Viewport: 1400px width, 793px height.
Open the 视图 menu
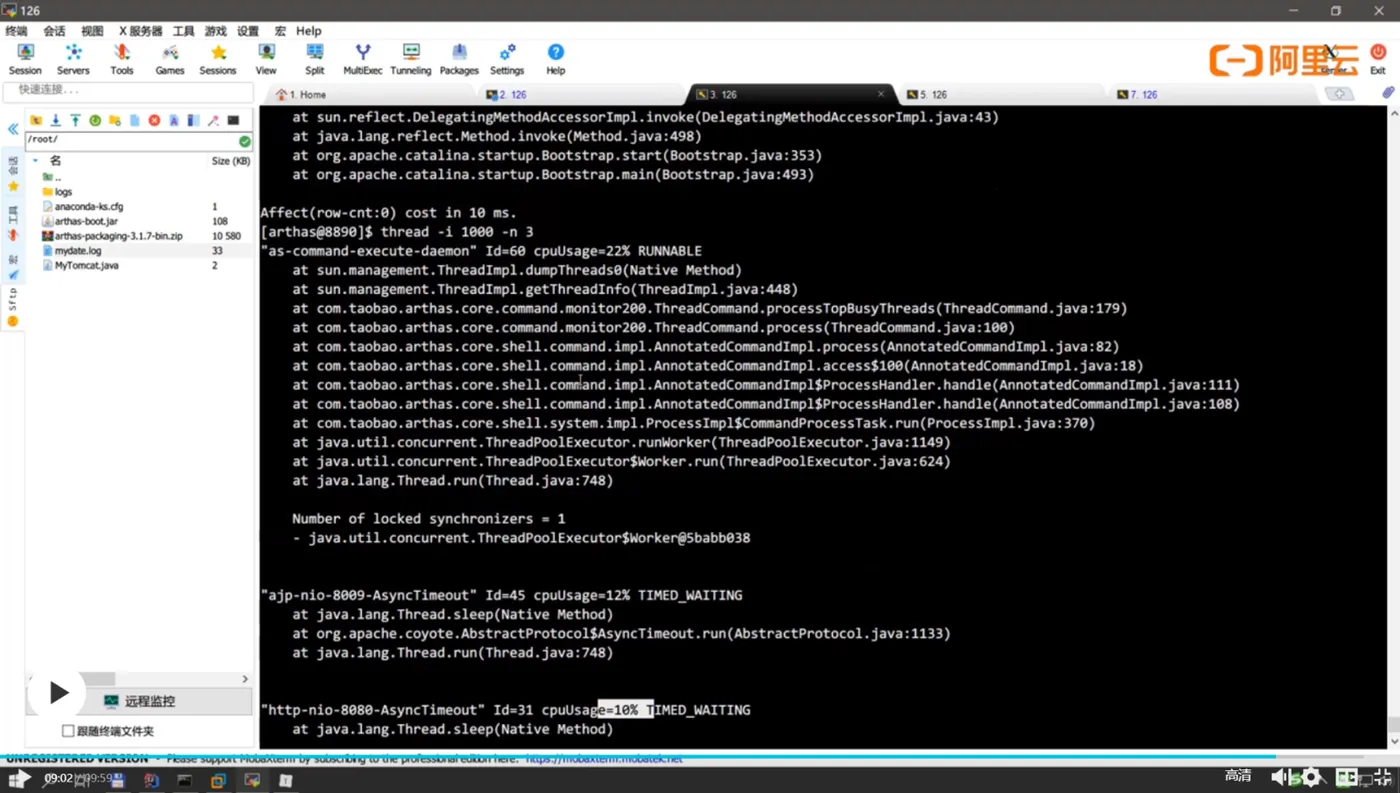[92, 31]
